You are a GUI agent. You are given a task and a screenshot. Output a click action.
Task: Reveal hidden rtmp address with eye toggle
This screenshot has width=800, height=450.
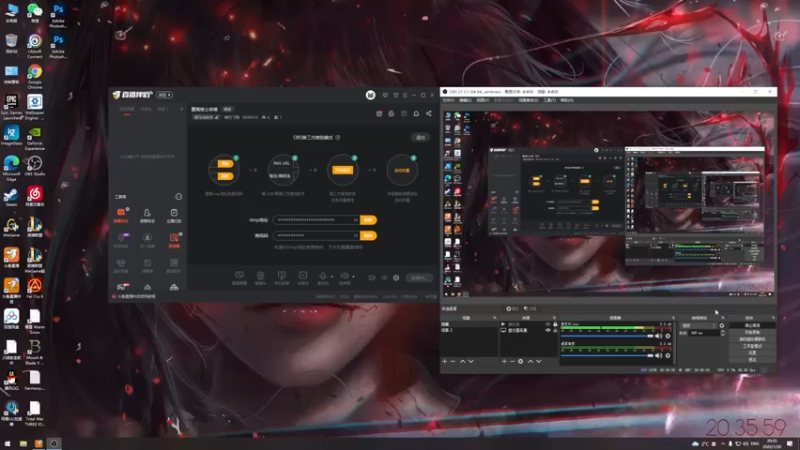pos(356,220)
